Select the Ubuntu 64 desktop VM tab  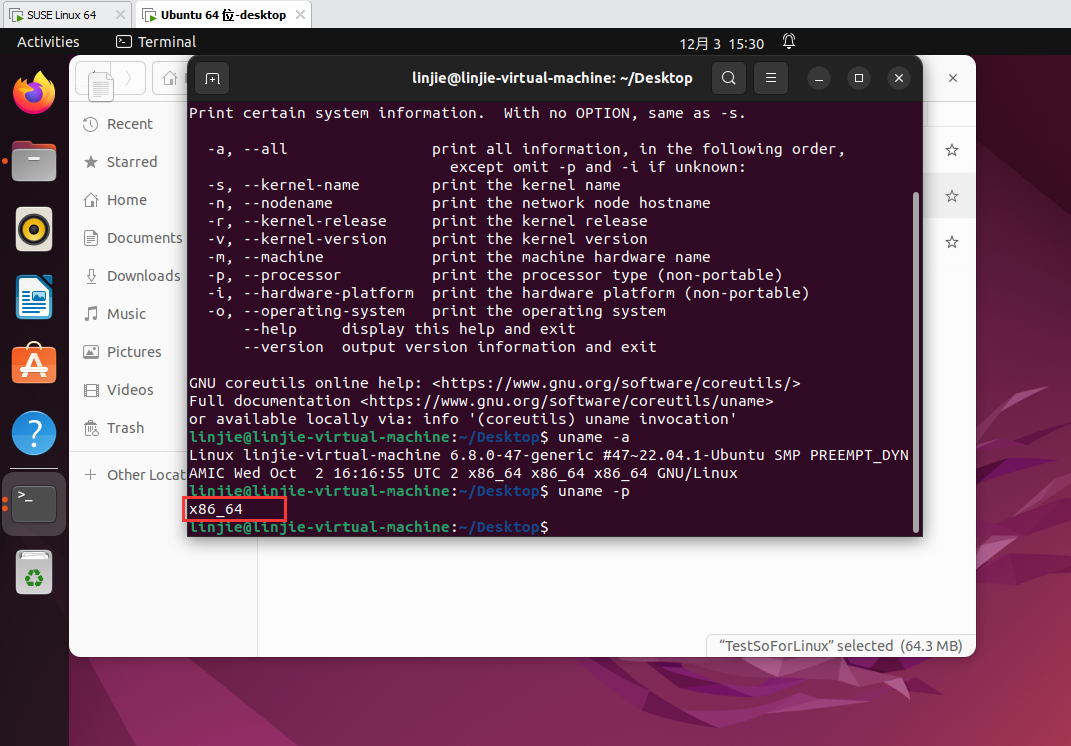223,14
